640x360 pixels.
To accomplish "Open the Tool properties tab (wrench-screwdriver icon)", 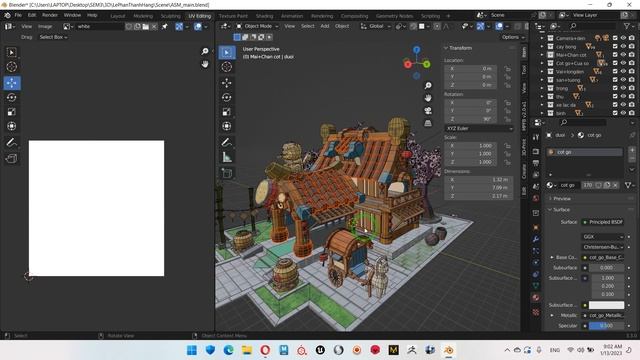I will point(536,138).
